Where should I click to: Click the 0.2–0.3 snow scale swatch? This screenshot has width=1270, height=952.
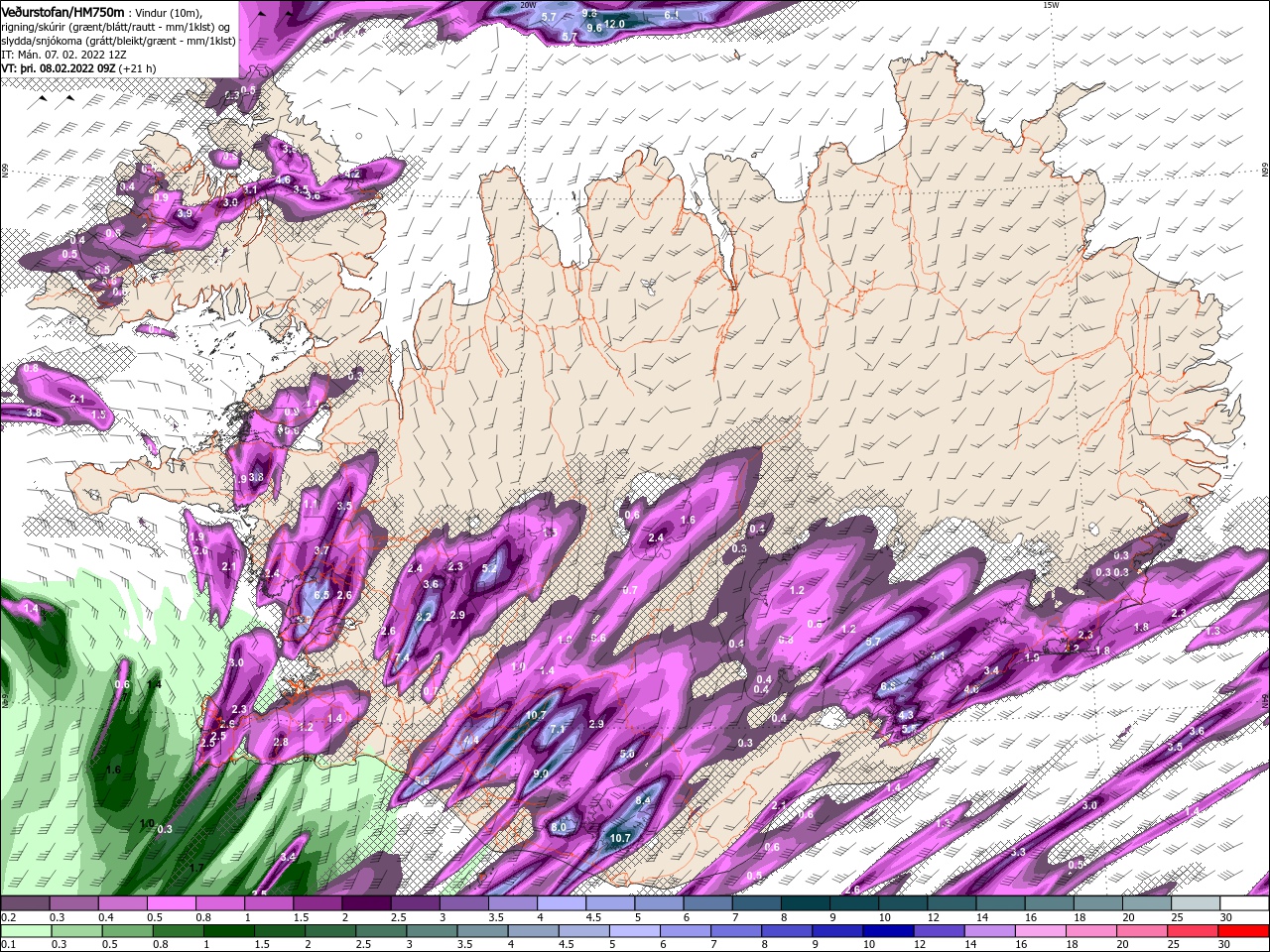[25, 903]
